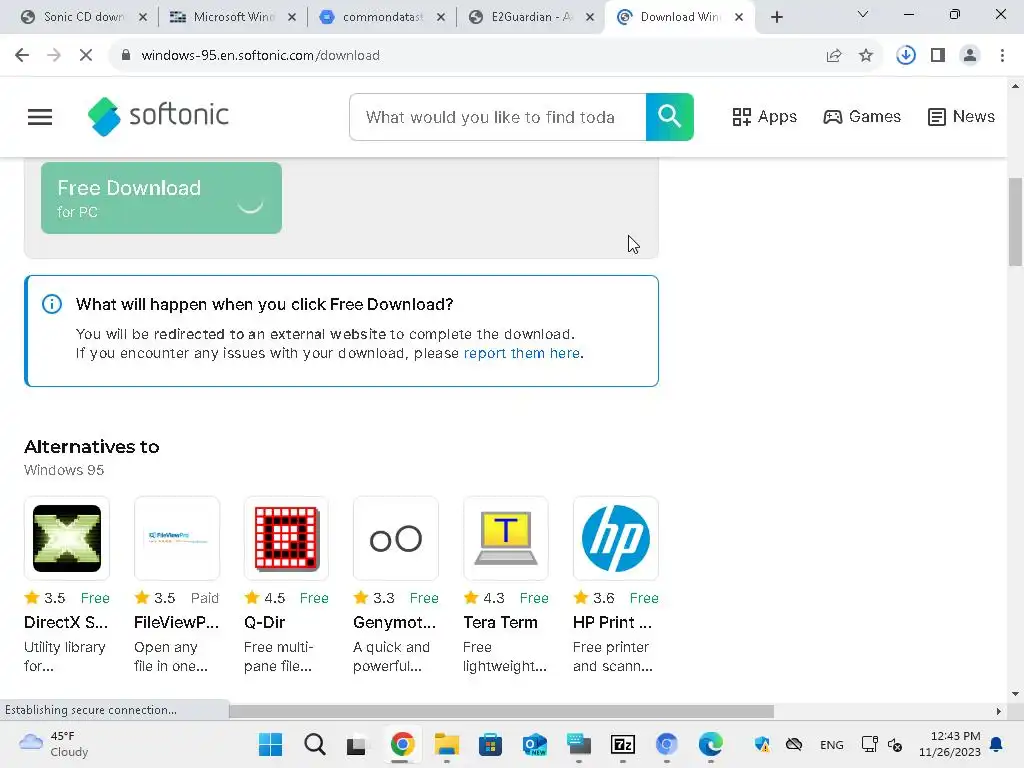Open Windows Security tray icon
Viewport: 1024px width, 768px height.
[762, 744]
